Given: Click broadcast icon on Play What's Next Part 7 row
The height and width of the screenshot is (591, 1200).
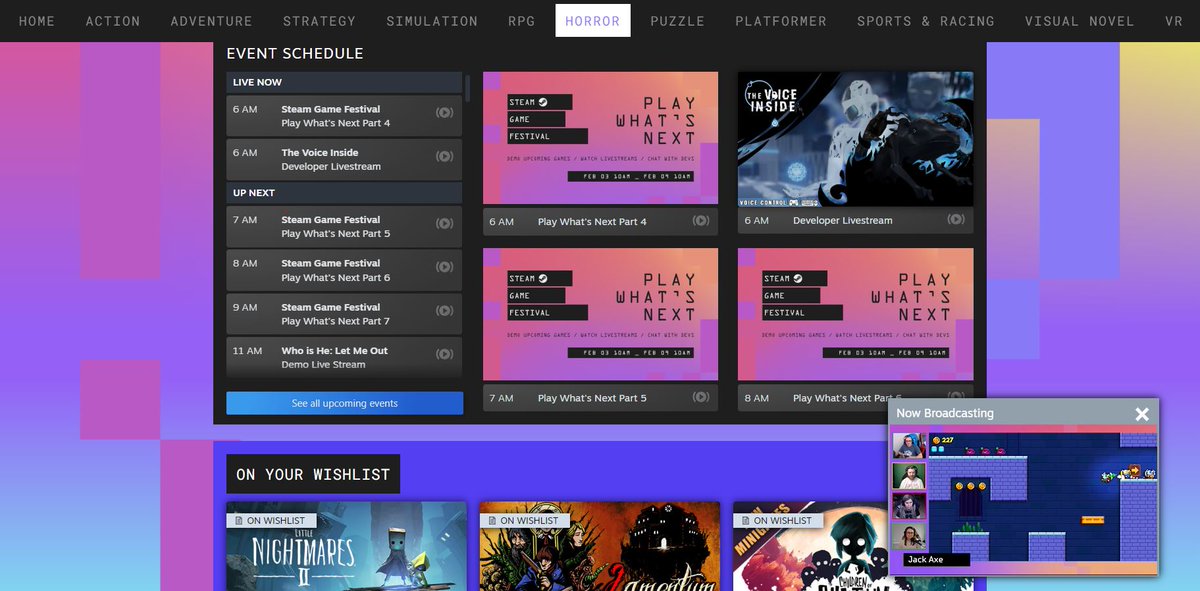Looking at the screenshot, I should pos(445,311).
